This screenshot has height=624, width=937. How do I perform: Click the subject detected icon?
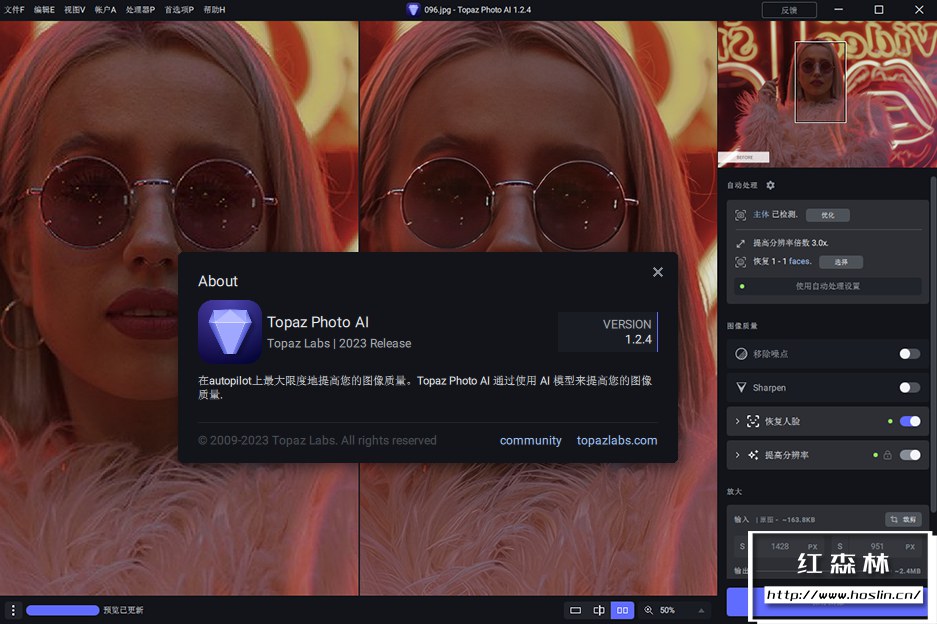740,215
